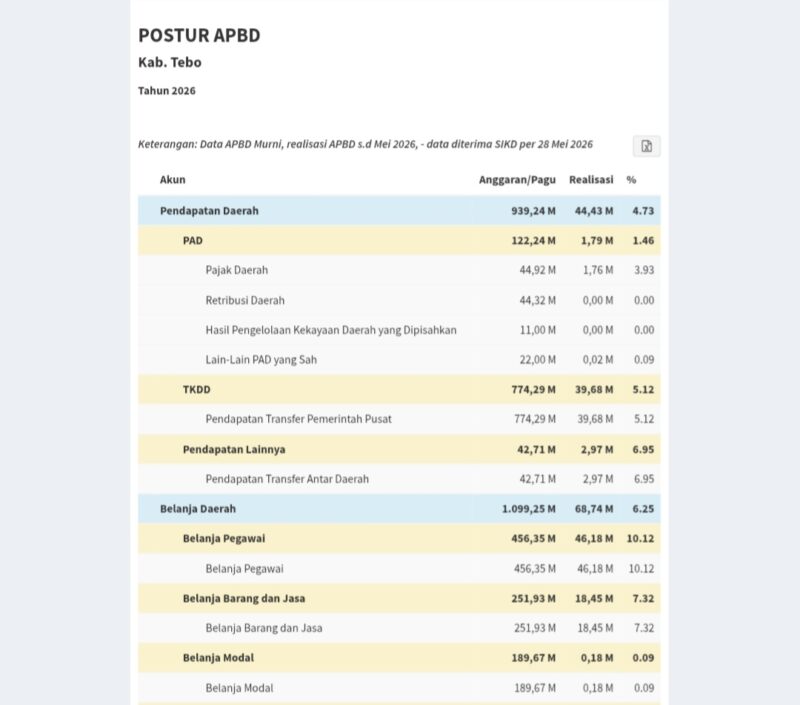Click the percent column header
800x705 pixels.
tap(631, 180)
